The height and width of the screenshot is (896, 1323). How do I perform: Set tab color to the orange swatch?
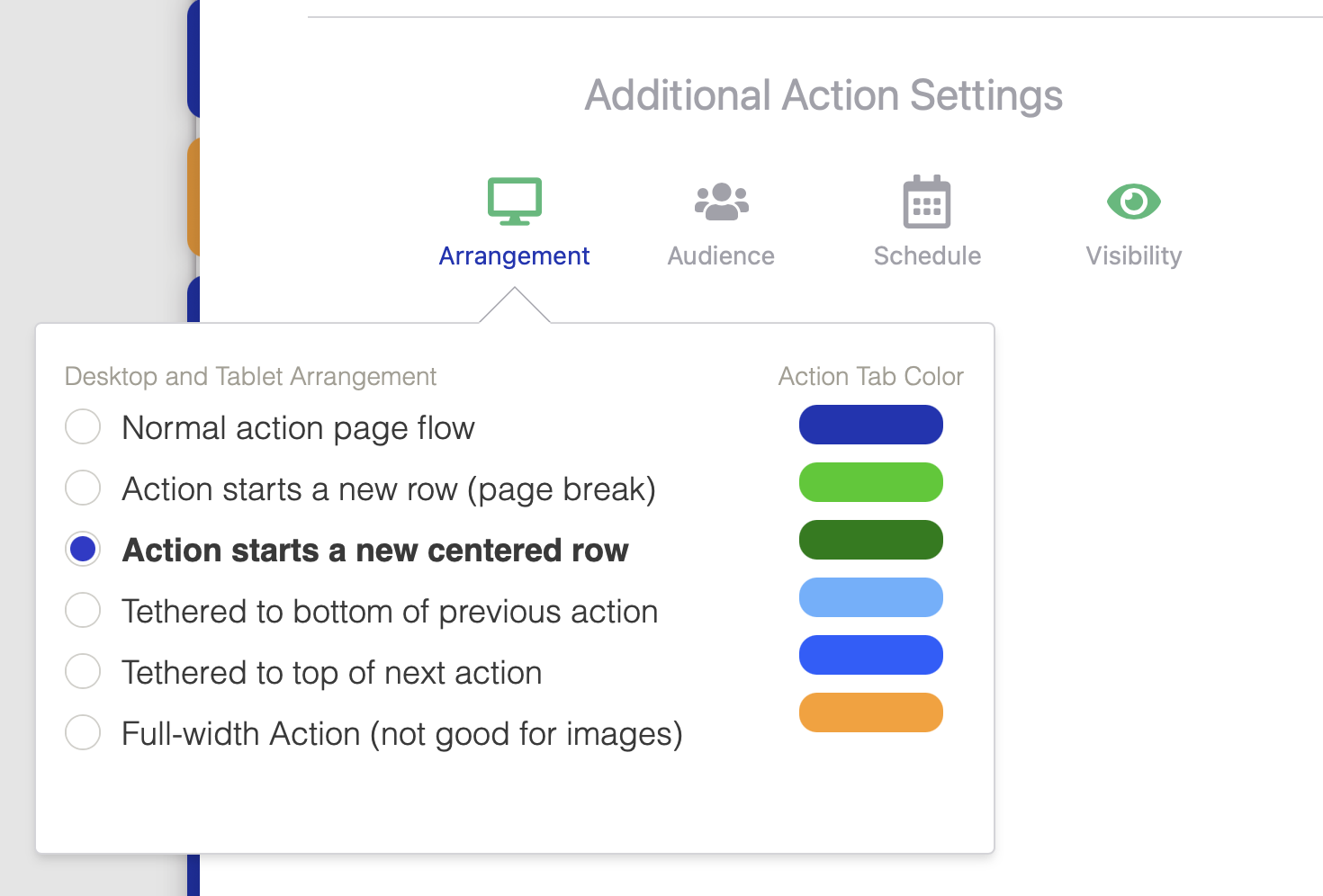click(870, 712)
